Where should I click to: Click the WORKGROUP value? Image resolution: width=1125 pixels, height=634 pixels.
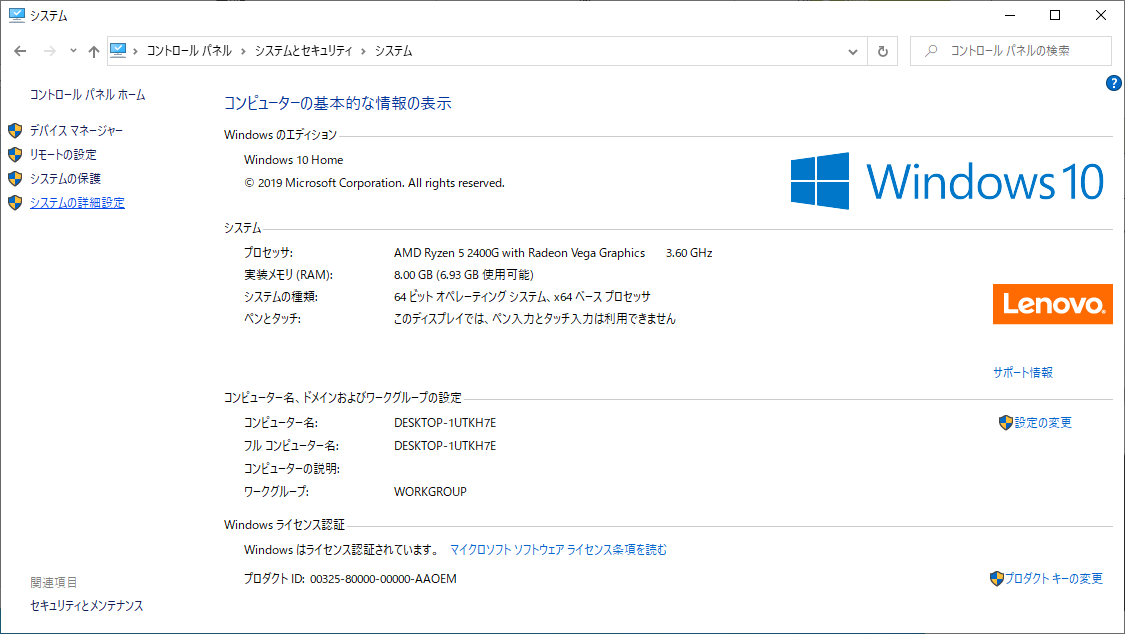[x=430, y=491]
